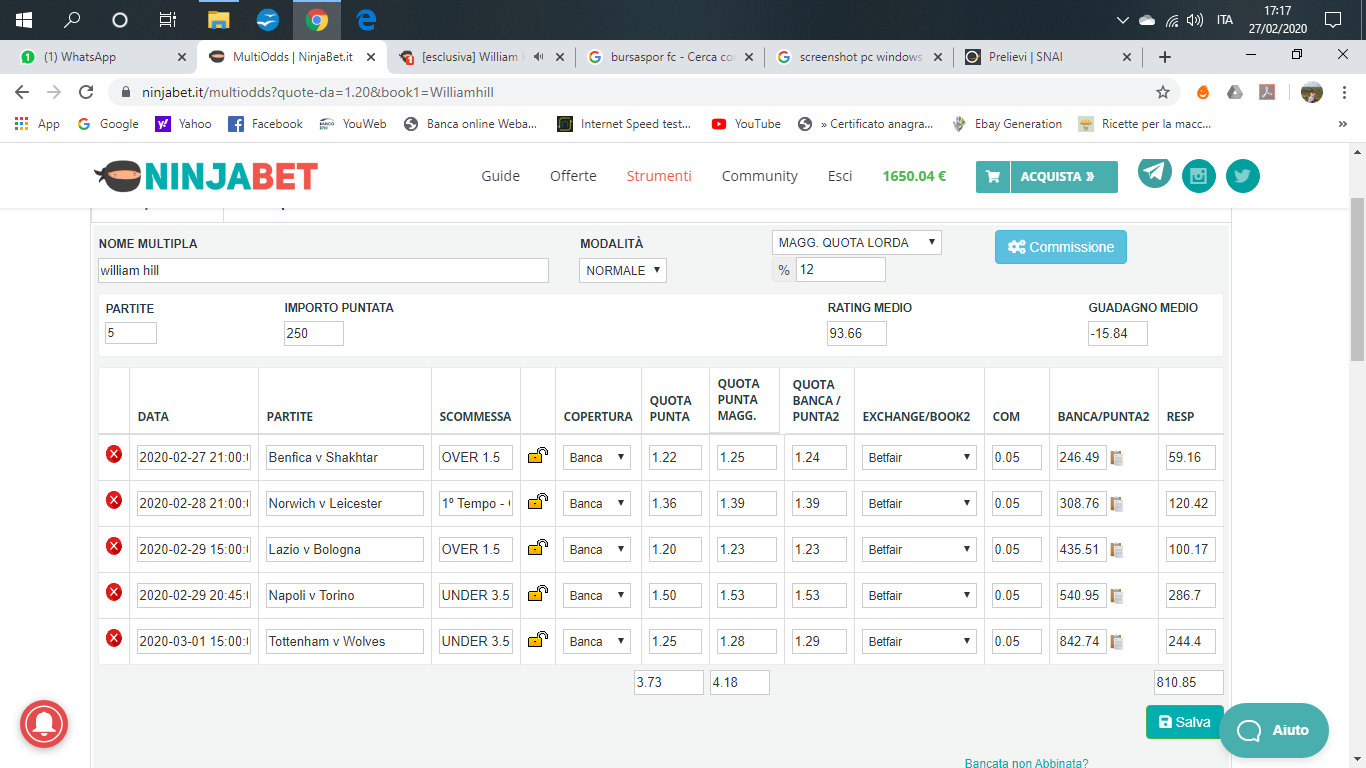The height and width of the screenshot is (768, 1366).
Task: Open File Explorer from the taskbar
Action: click(219, 19)
